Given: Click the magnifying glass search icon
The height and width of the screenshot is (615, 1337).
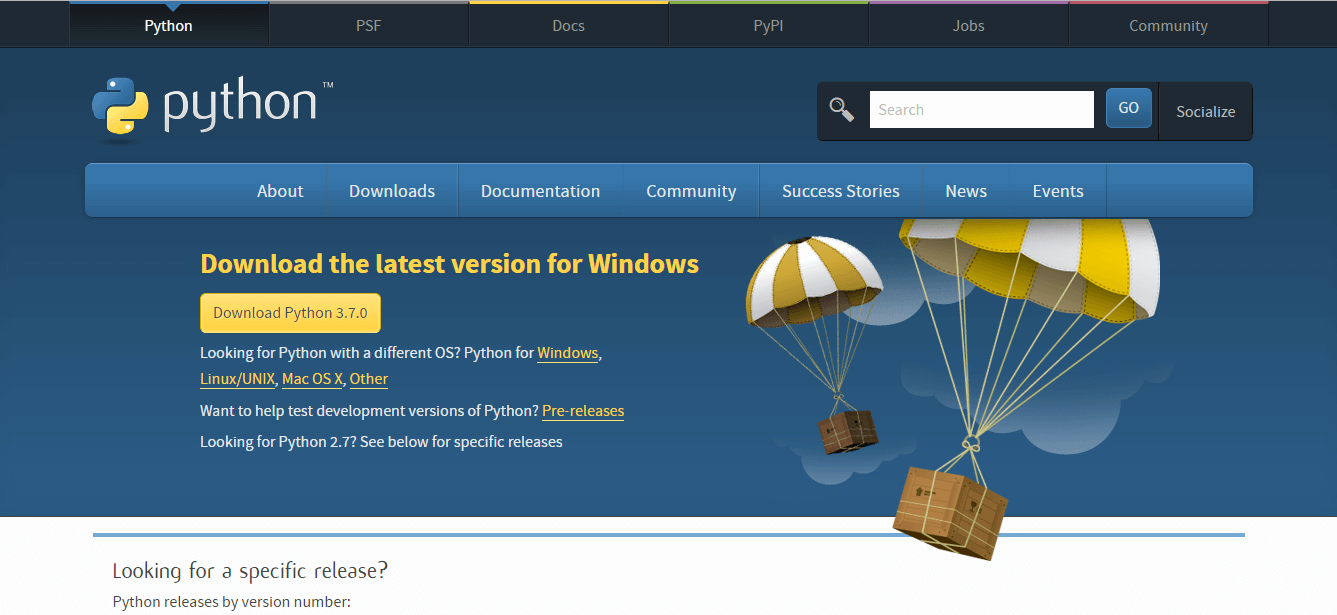Looking at the screenshot, I should pos(842,109).
